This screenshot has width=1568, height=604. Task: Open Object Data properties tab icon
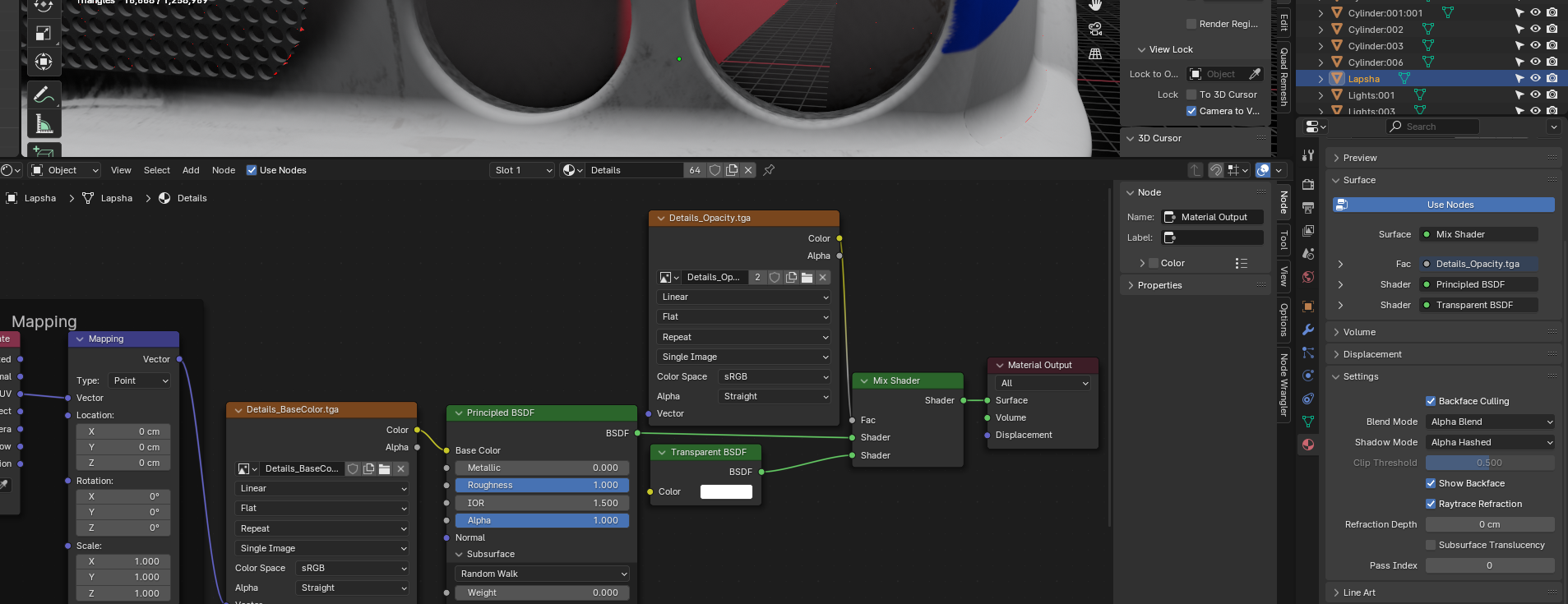click(1308, 422)
